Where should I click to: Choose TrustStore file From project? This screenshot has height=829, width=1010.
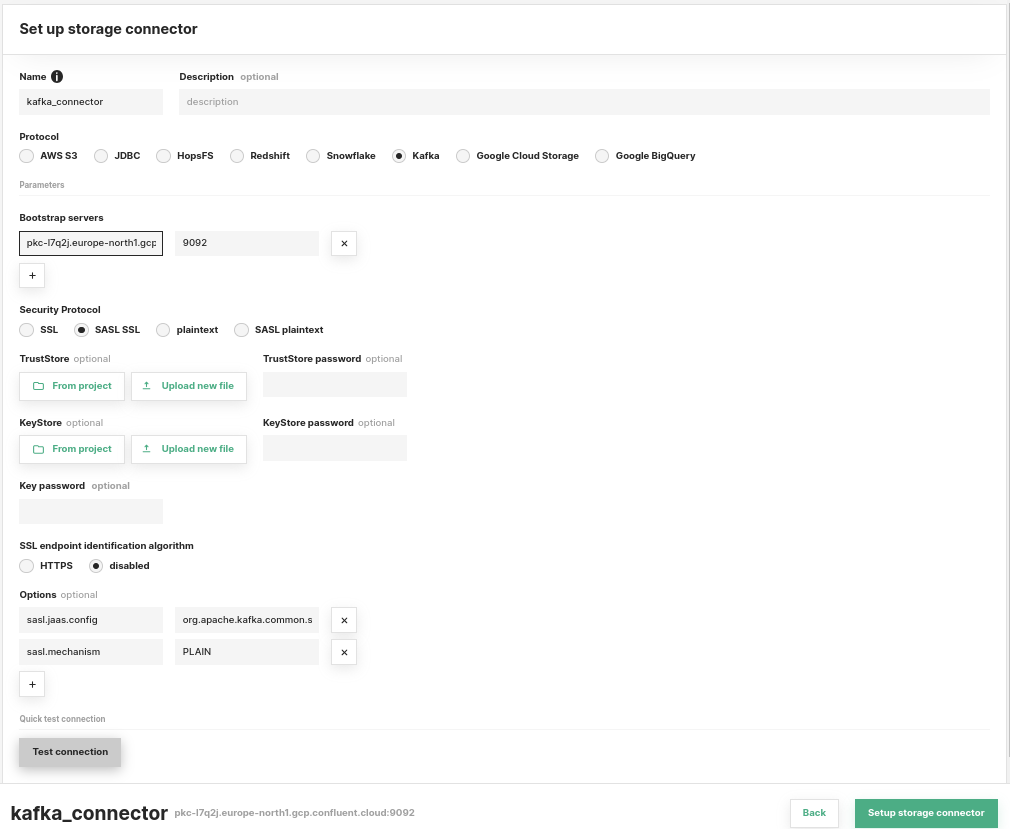72,386
